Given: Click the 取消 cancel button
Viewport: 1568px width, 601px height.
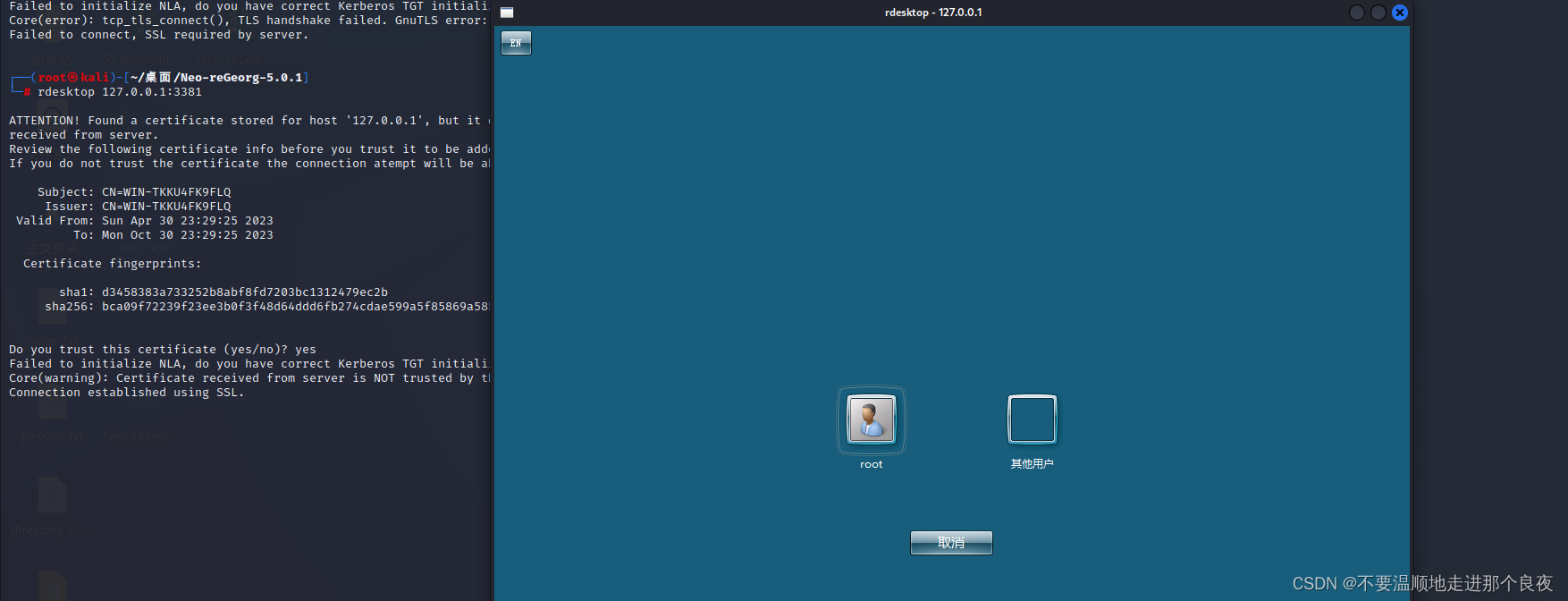Looking at the screenshot, I should tap(951, 543).
